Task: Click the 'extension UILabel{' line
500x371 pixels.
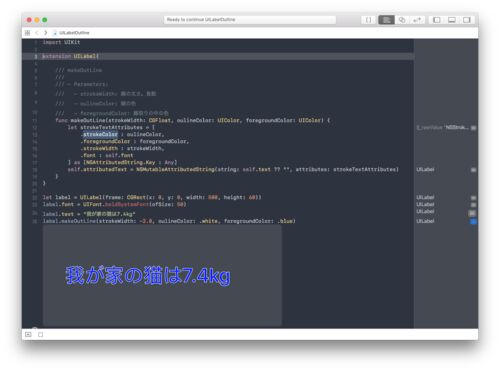Action: pyautogui.click(x=70, y=56)
